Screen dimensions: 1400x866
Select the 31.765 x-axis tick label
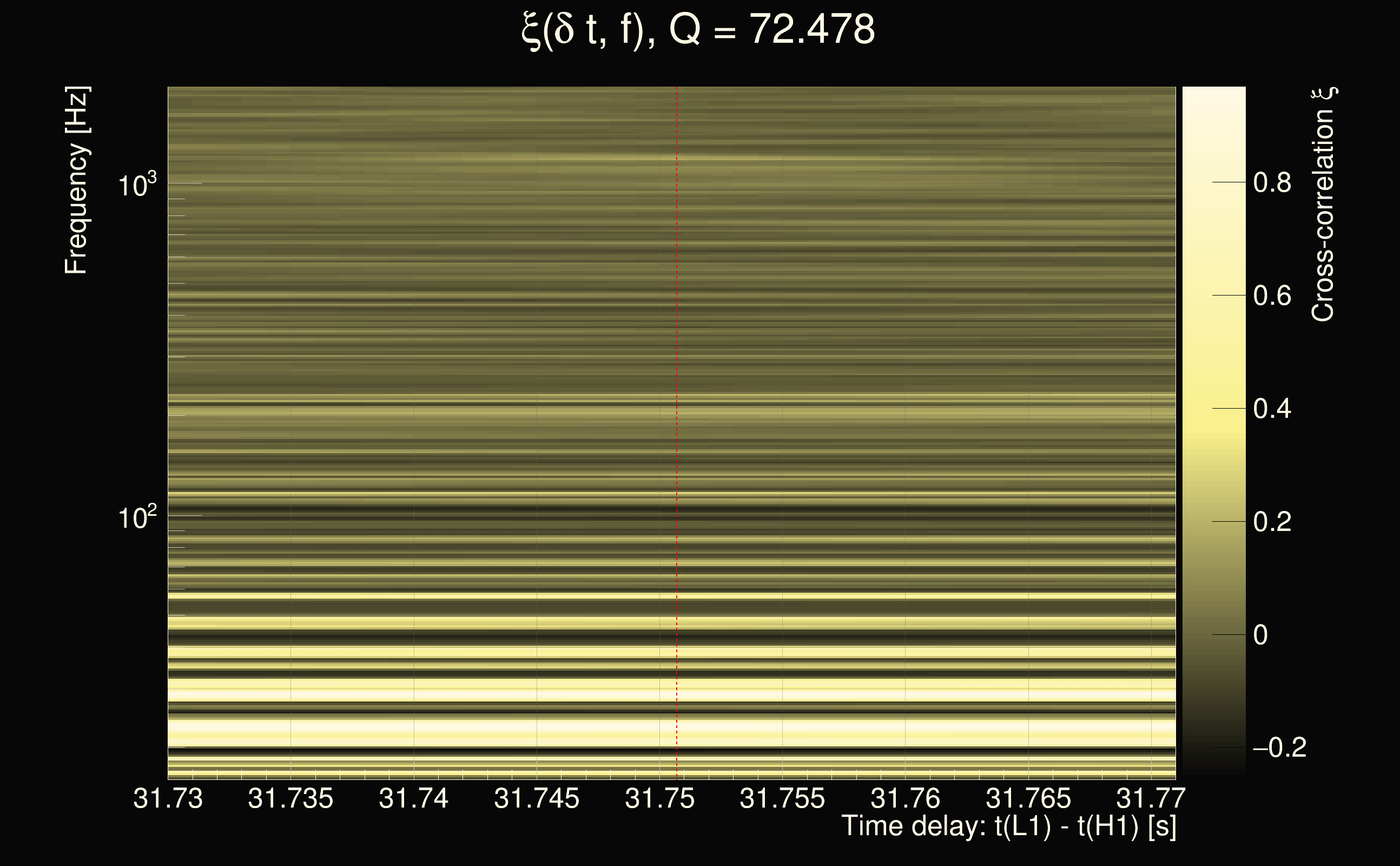(x=1028, y=798)
